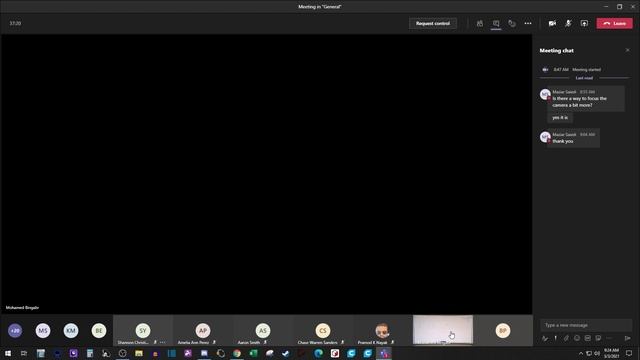Select the SY participant tile
The height and width of the screenshot is (360, 640).
coord(143,330)
